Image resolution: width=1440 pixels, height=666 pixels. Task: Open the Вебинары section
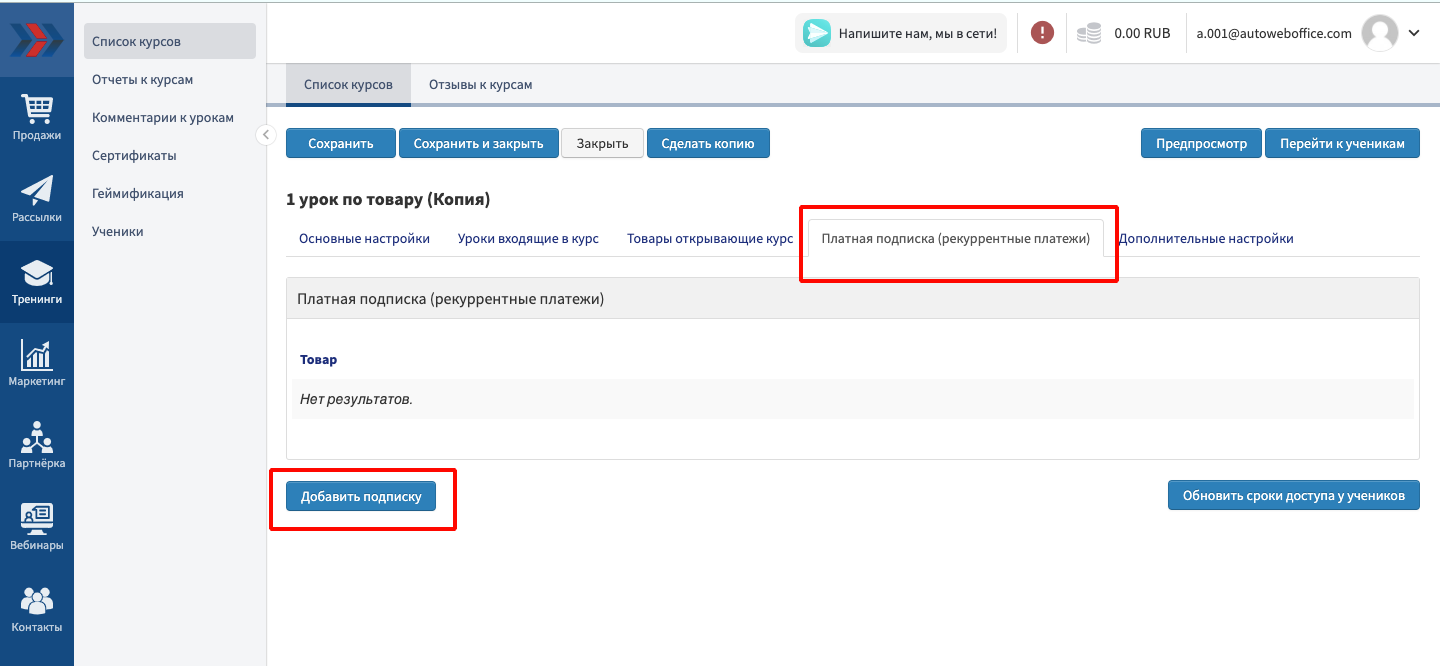click(x=37, y=527)
